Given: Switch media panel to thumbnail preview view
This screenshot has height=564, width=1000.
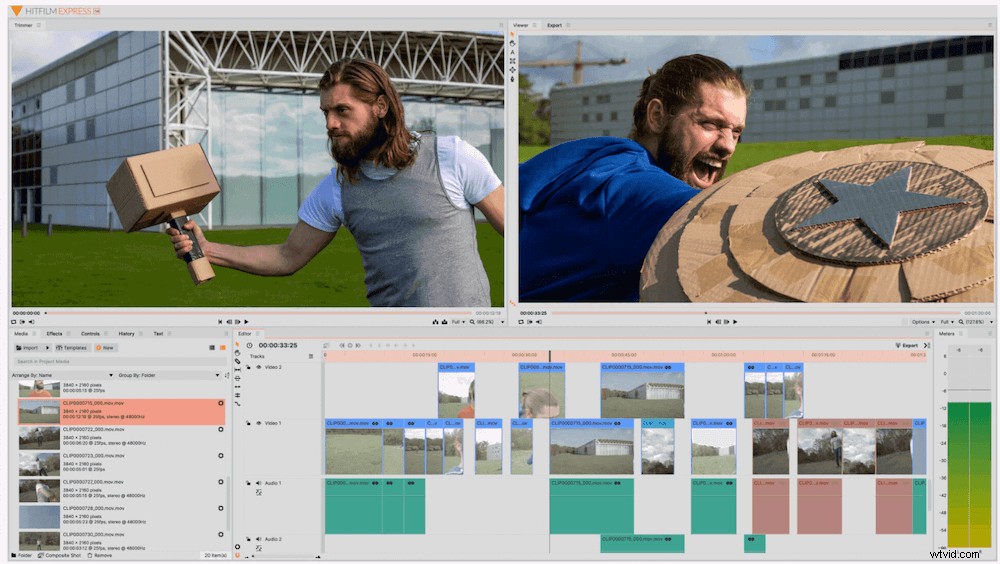Looking at the screenshot, I should pos(223,348).
